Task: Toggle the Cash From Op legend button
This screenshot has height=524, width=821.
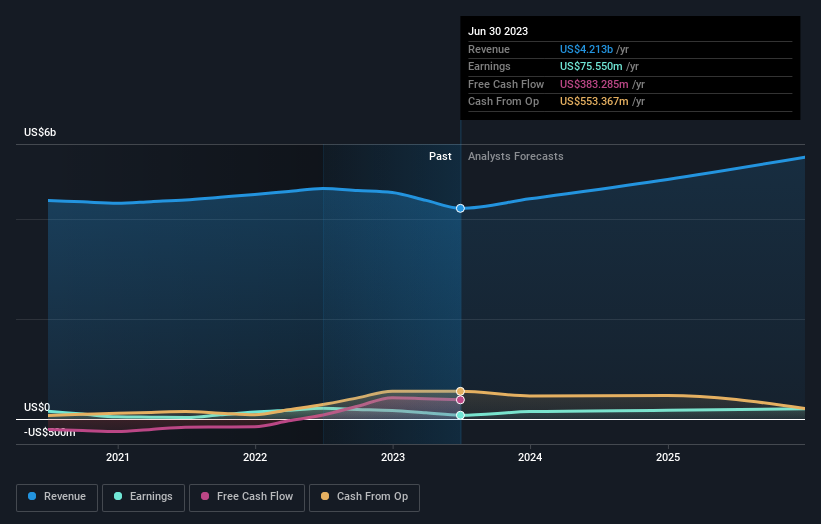Action: 364,497
